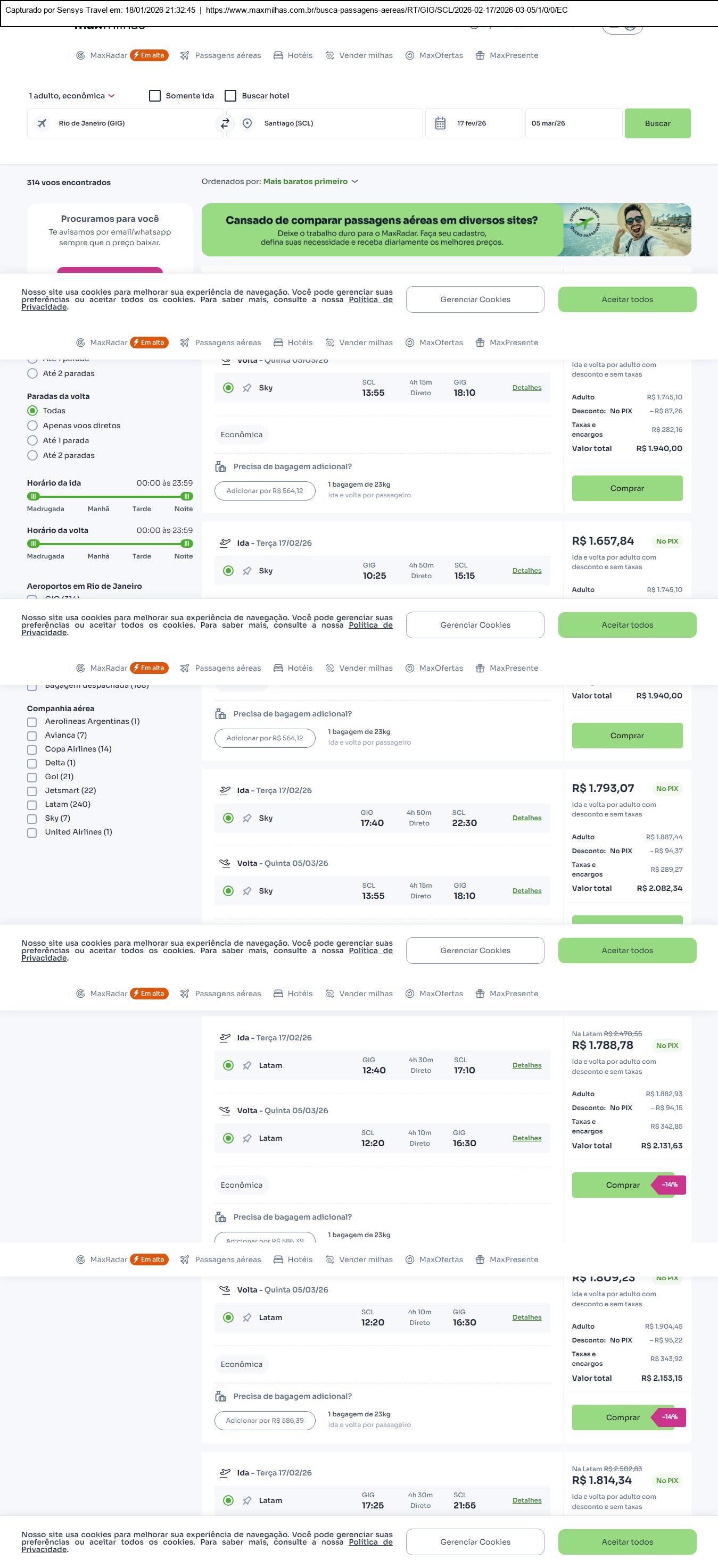The height and width of the screenshot is (1568, 718).
Task: Click the calendar icon in departure date field
Action: 440,123
